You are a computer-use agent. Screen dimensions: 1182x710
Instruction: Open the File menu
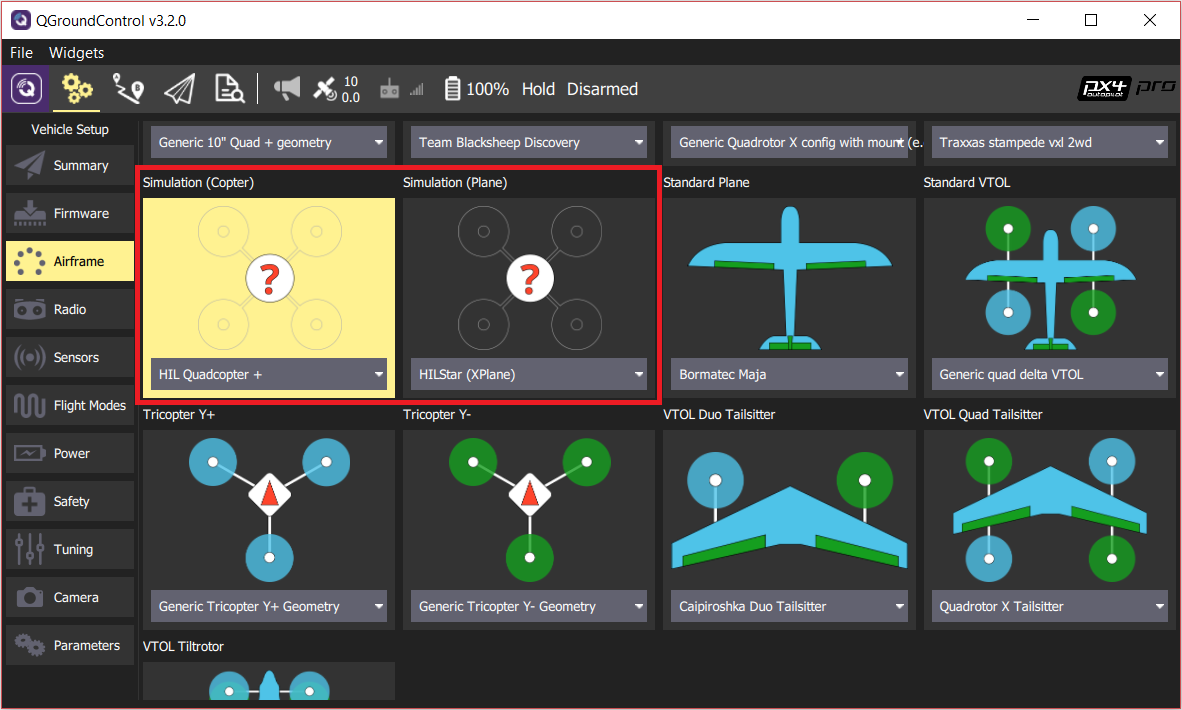click(21, 52)
